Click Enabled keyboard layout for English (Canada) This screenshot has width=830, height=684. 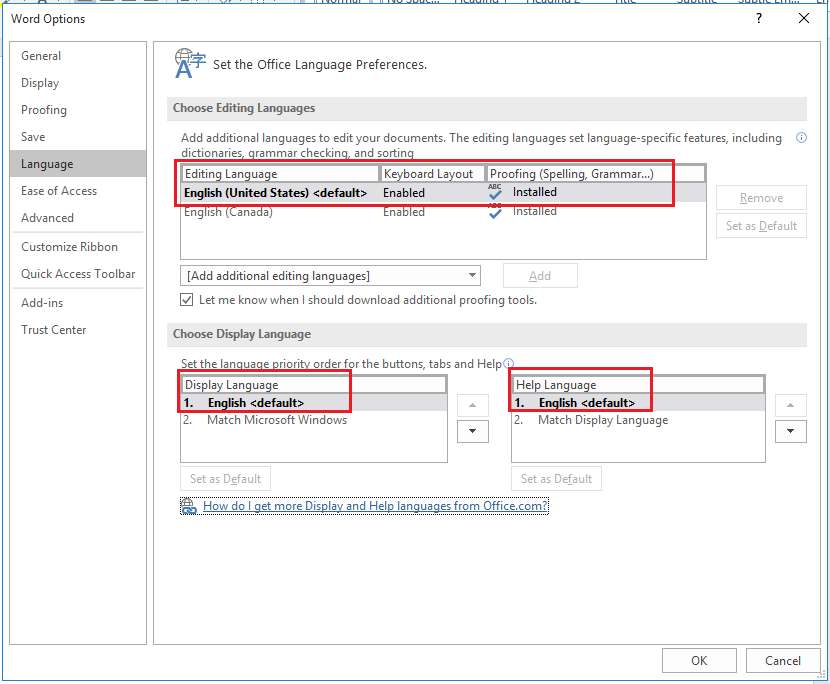[404, 212]
